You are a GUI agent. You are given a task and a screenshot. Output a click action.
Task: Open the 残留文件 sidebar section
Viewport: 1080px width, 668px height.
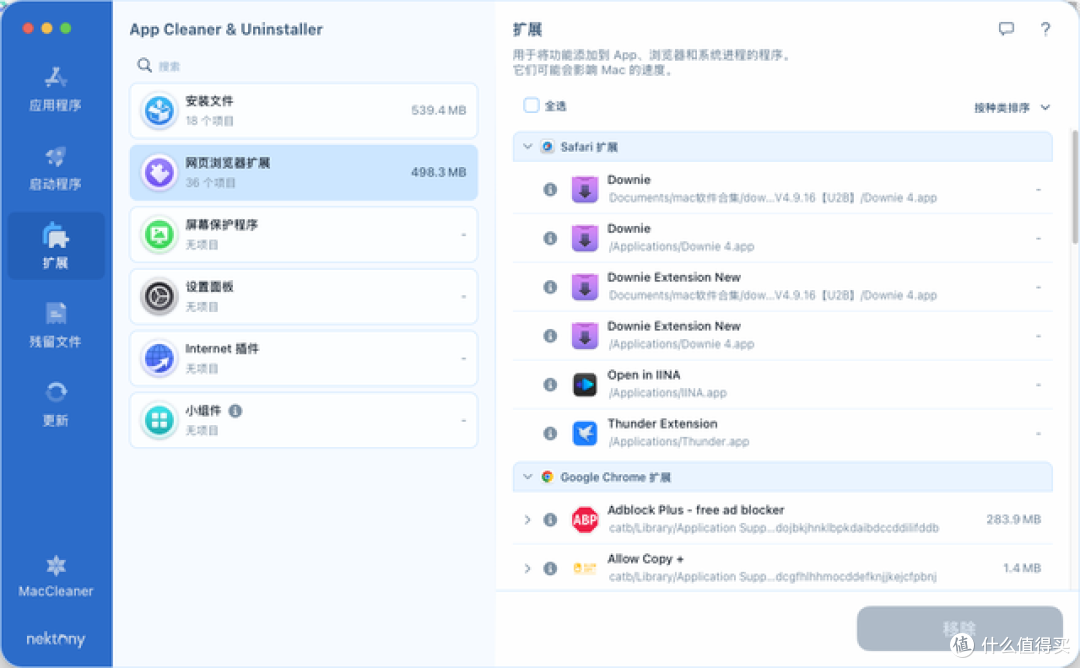55,325
